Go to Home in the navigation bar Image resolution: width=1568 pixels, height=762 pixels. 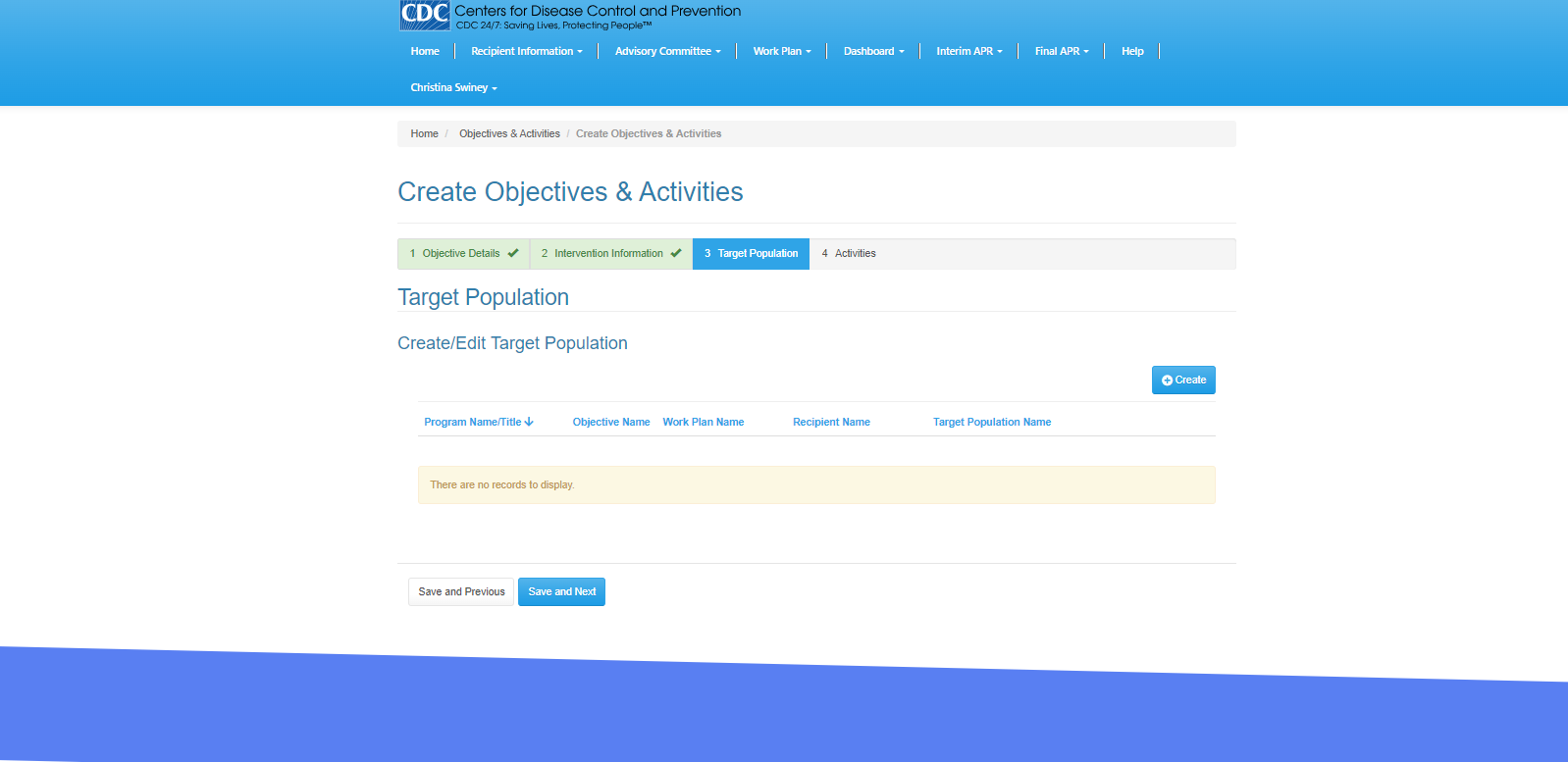tap(425, 51)
